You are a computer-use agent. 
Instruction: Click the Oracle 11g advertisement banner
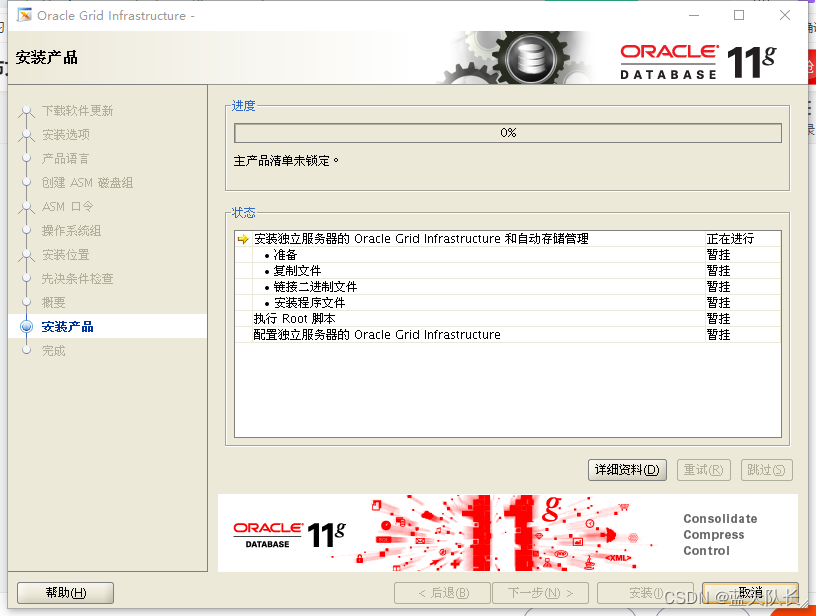(507, 533)
